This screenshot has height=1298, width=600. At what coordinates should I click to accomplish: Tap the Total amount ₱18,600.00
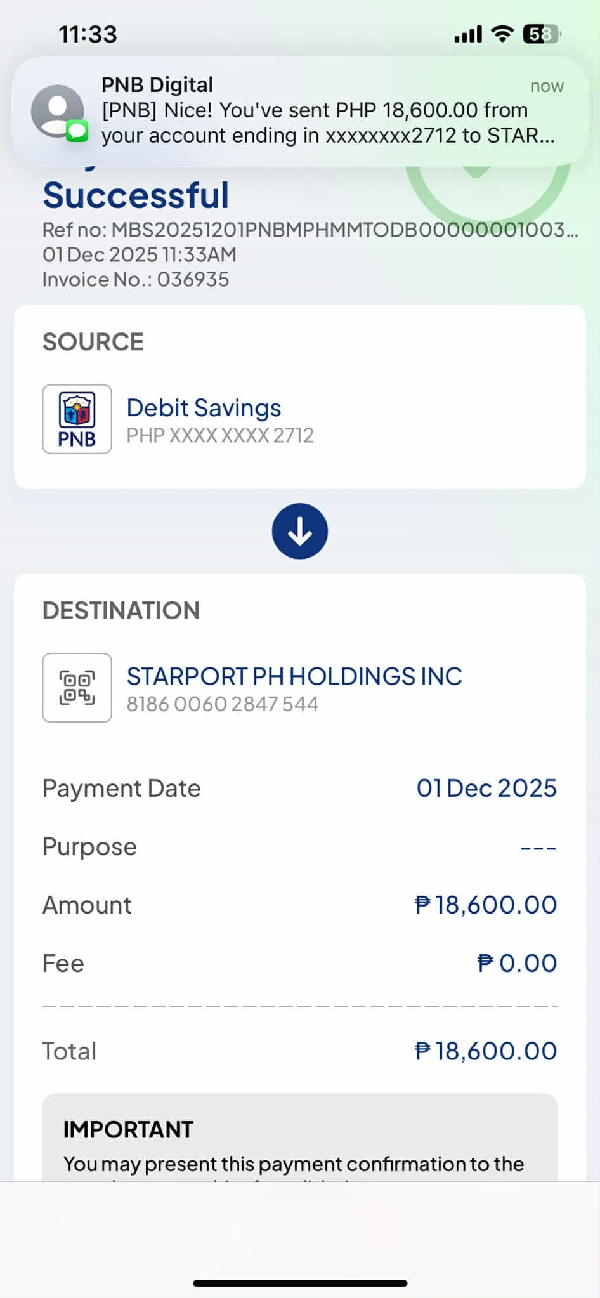click(485, 1051)
